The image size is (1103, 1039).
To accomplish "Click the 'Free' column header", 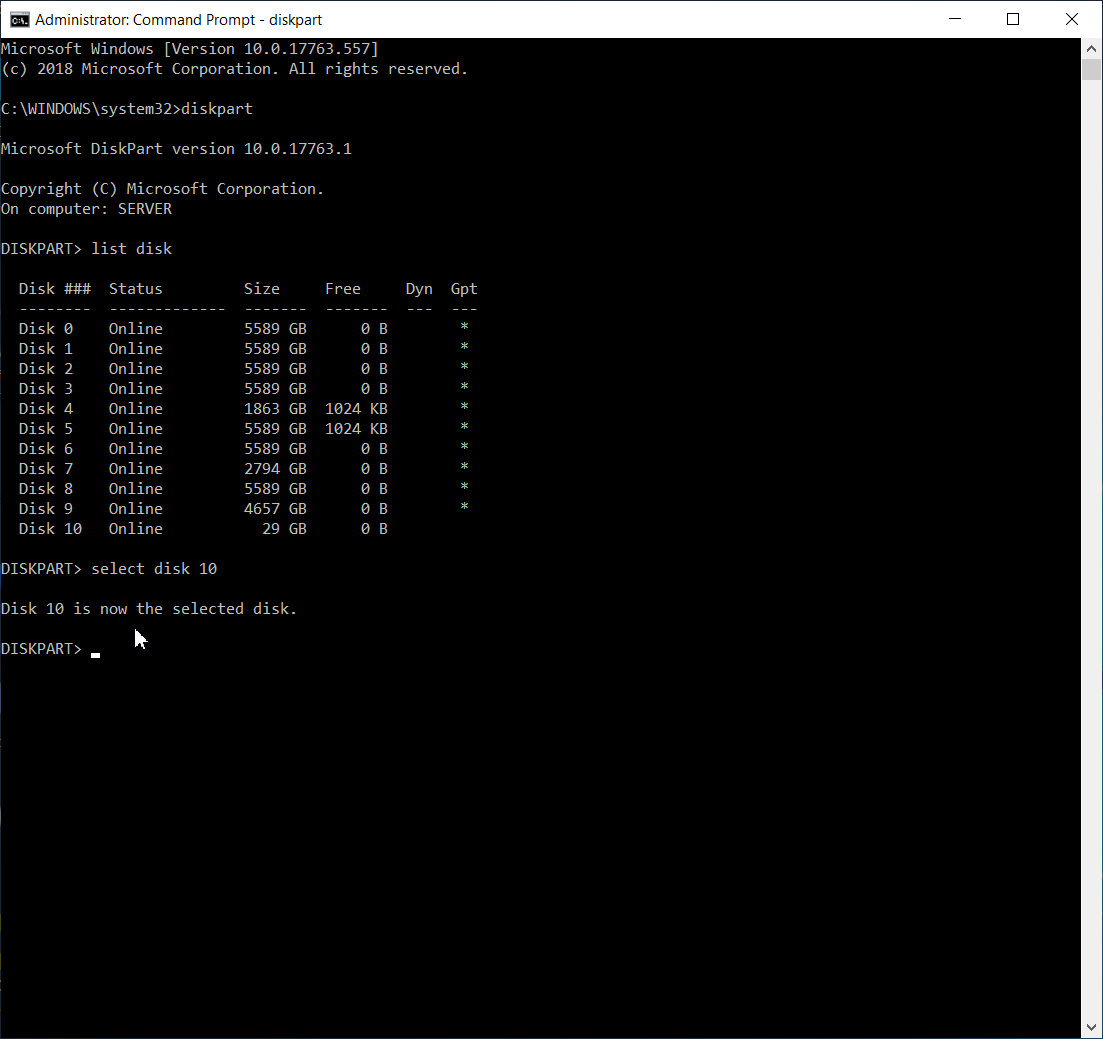I will [343, 289].
